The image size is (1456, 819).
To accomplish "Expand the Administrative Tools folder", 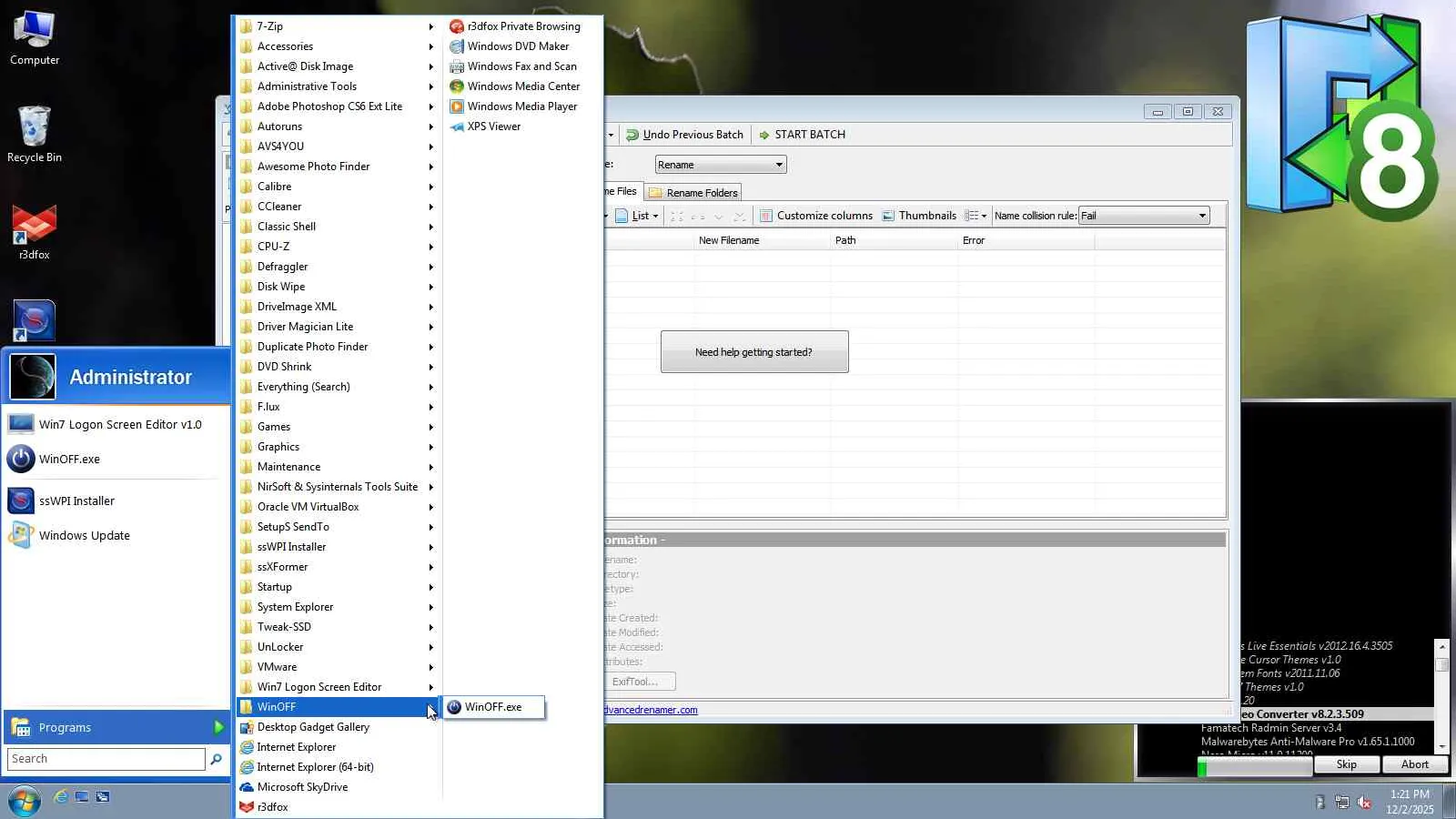I will point(338,86).
